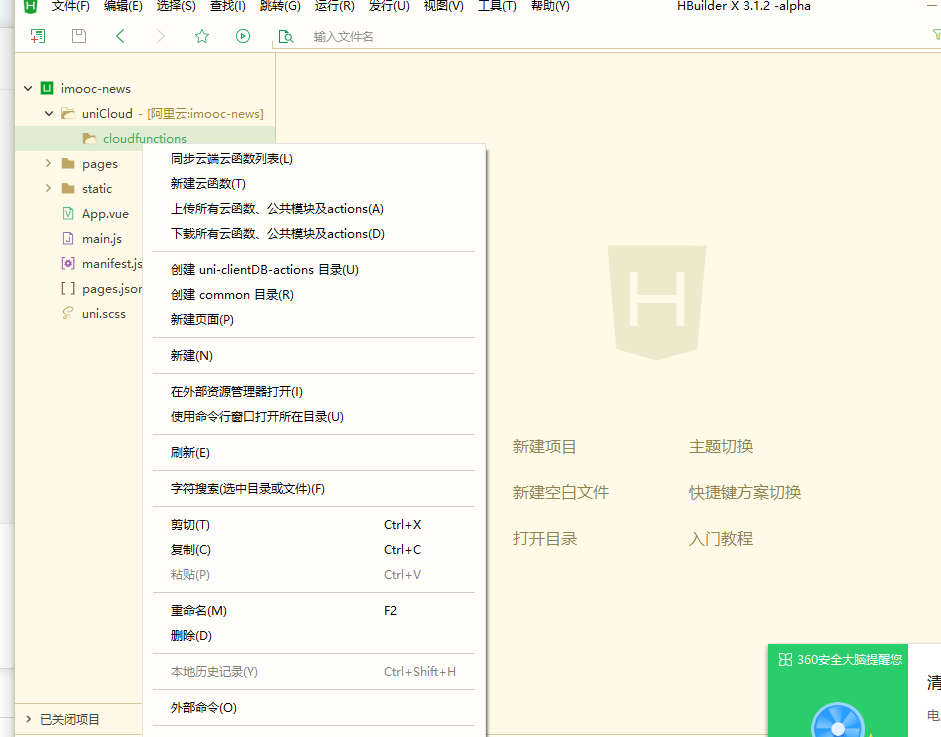Click the filter icon at toolbar right edge
941x737 pixels.
tap(935, 35)
